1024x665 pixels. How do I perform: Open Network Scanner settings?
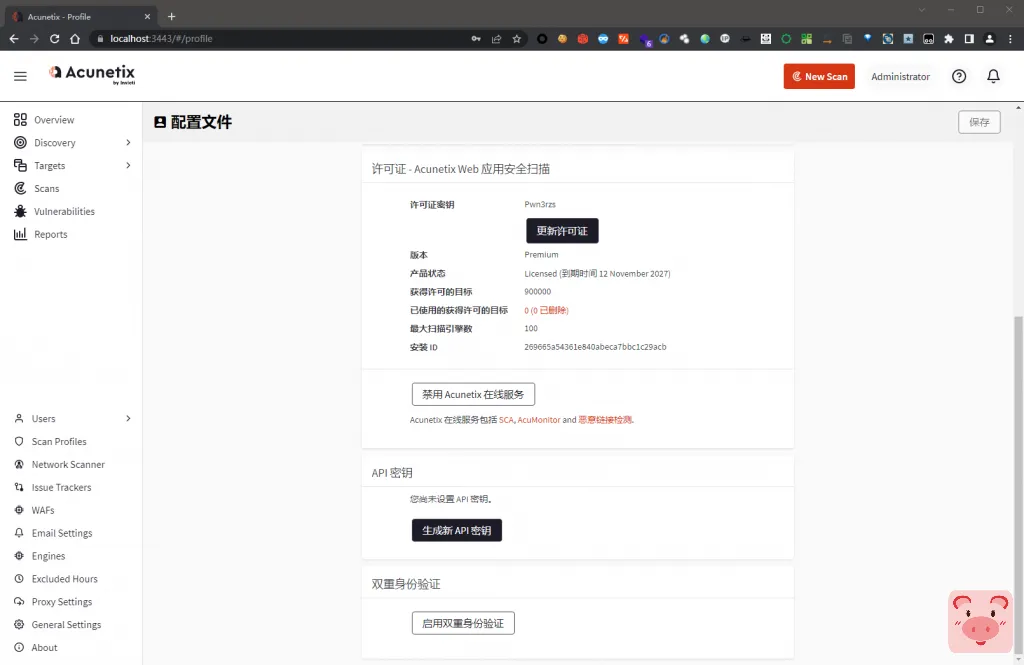68,464
